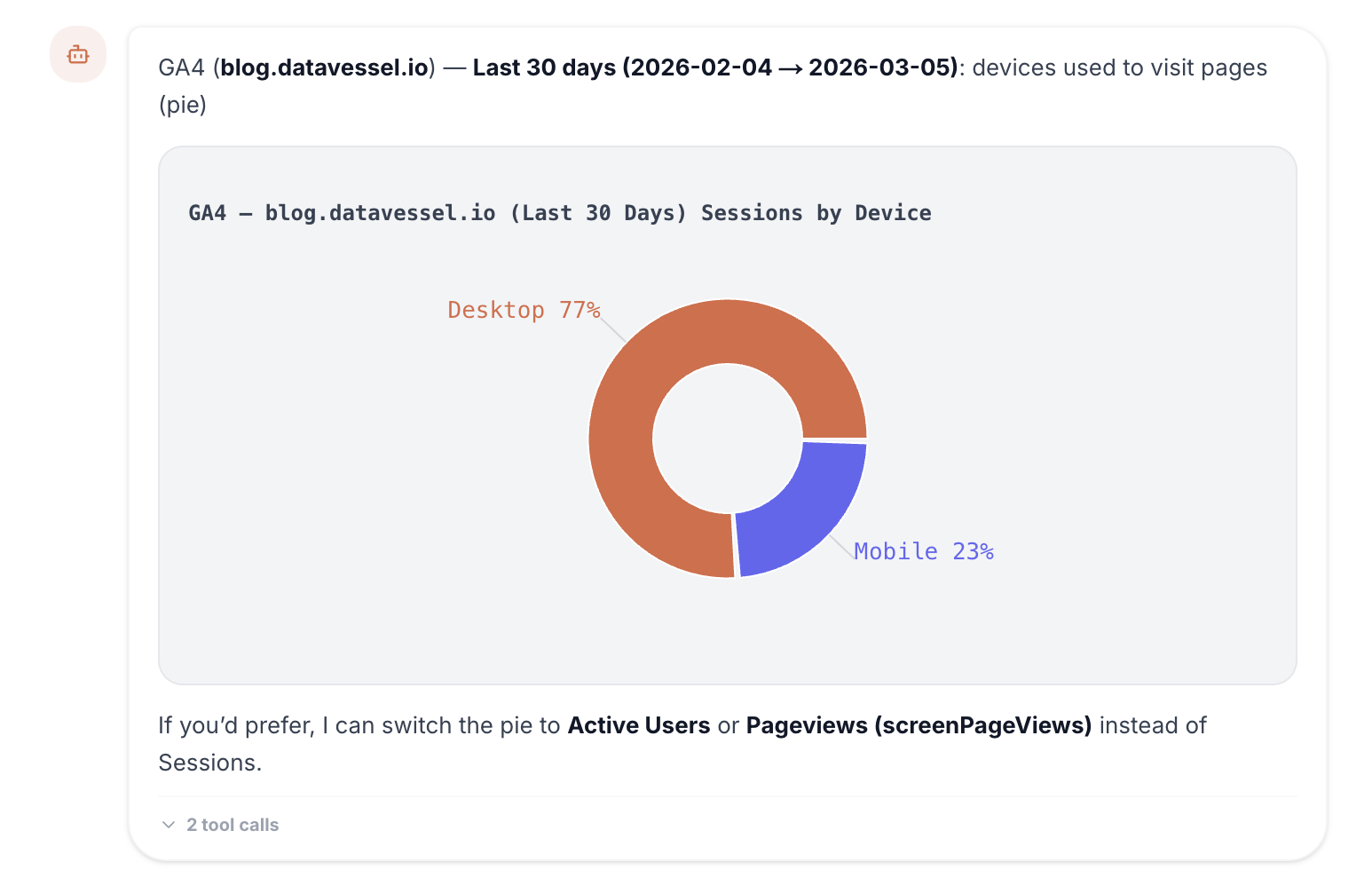Click the "Mobile 23%" chart label
This screenshot has height=886, width=1372.
[924, 551]
